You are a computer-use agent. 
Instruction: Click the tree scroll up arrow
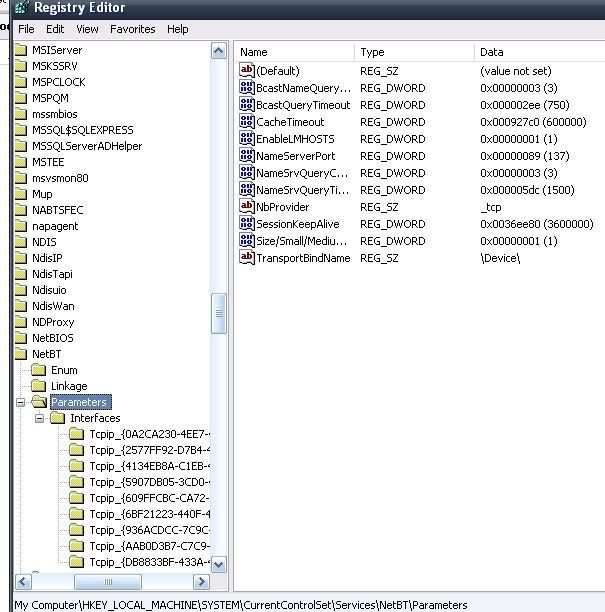[x=219, y=51]
